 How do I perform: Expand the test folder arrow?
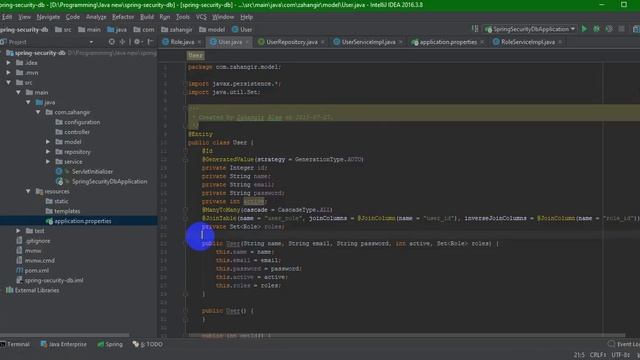point(18,231)
